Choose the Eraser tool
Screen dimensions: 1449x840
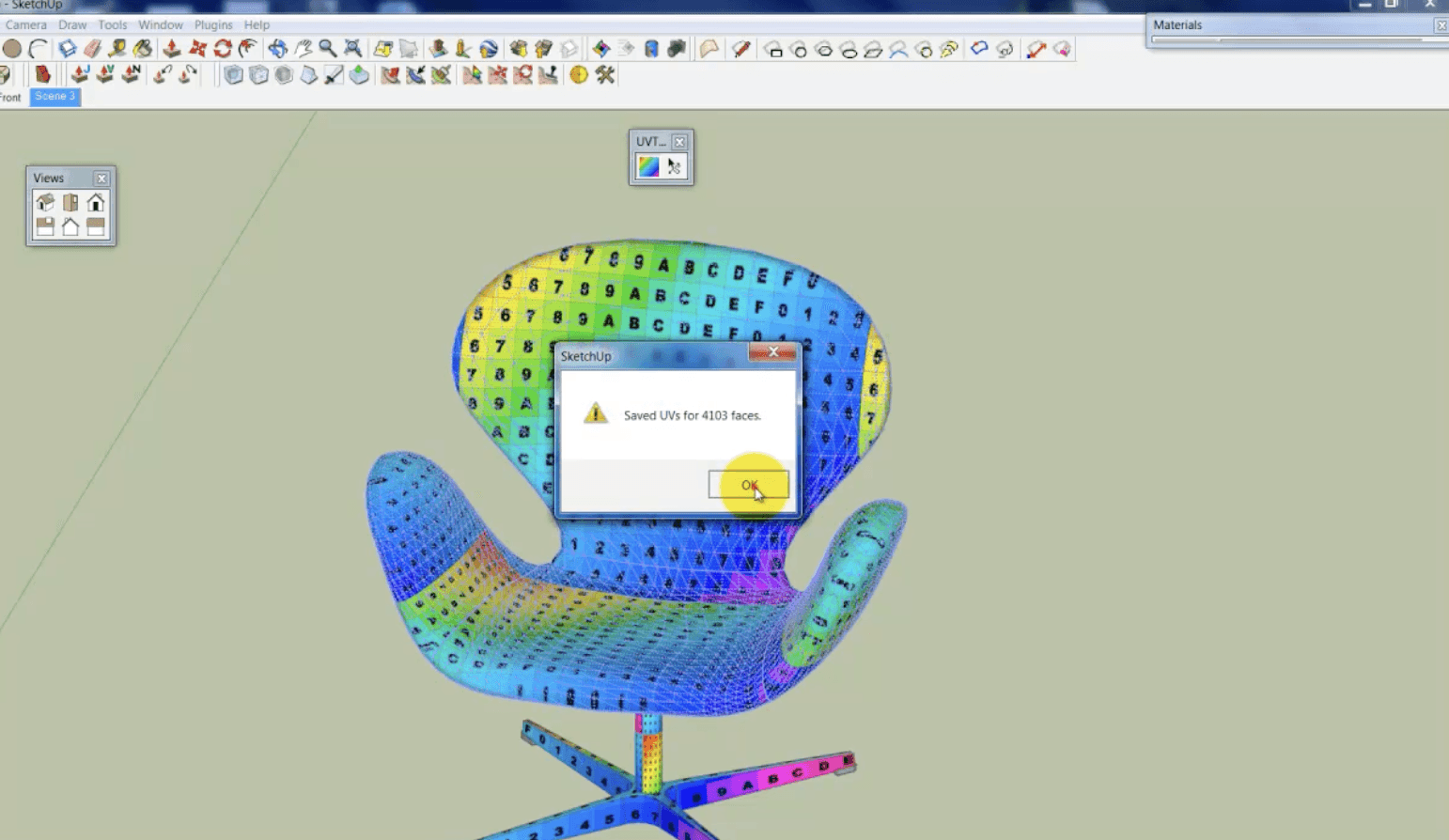click(92, 49)
